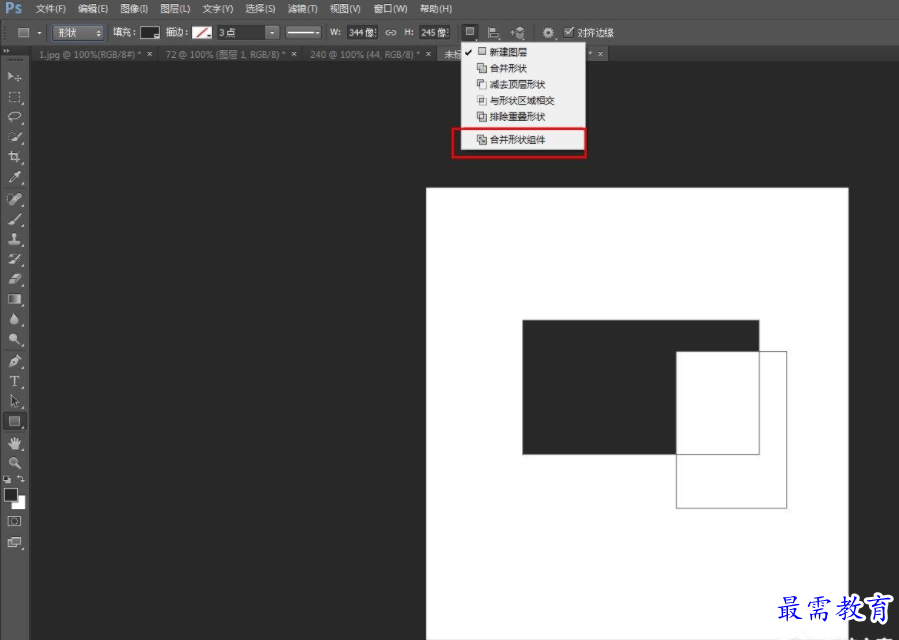The image size is (899, 640).
Task: Select the Quick Selection tool
Action: (x=15, y=137)
